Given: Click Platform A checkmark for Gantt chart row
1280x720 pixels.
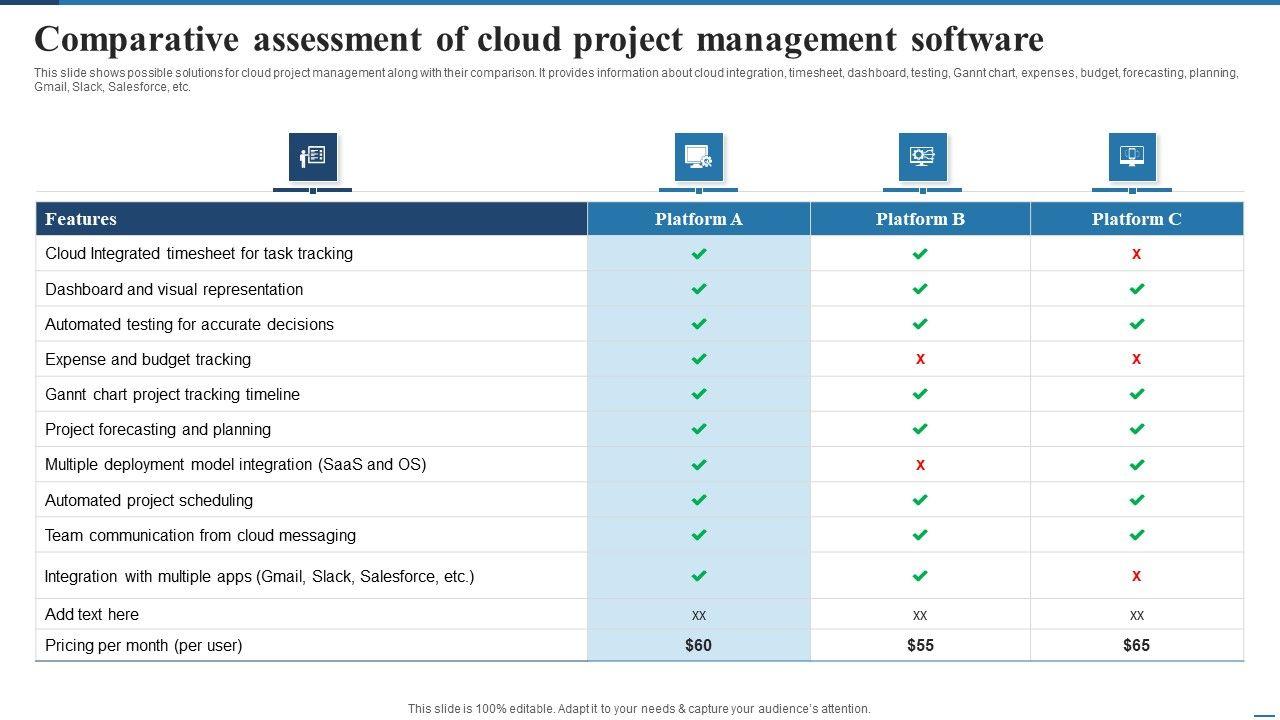Looking at the screenshot, I should pos(699,394).
